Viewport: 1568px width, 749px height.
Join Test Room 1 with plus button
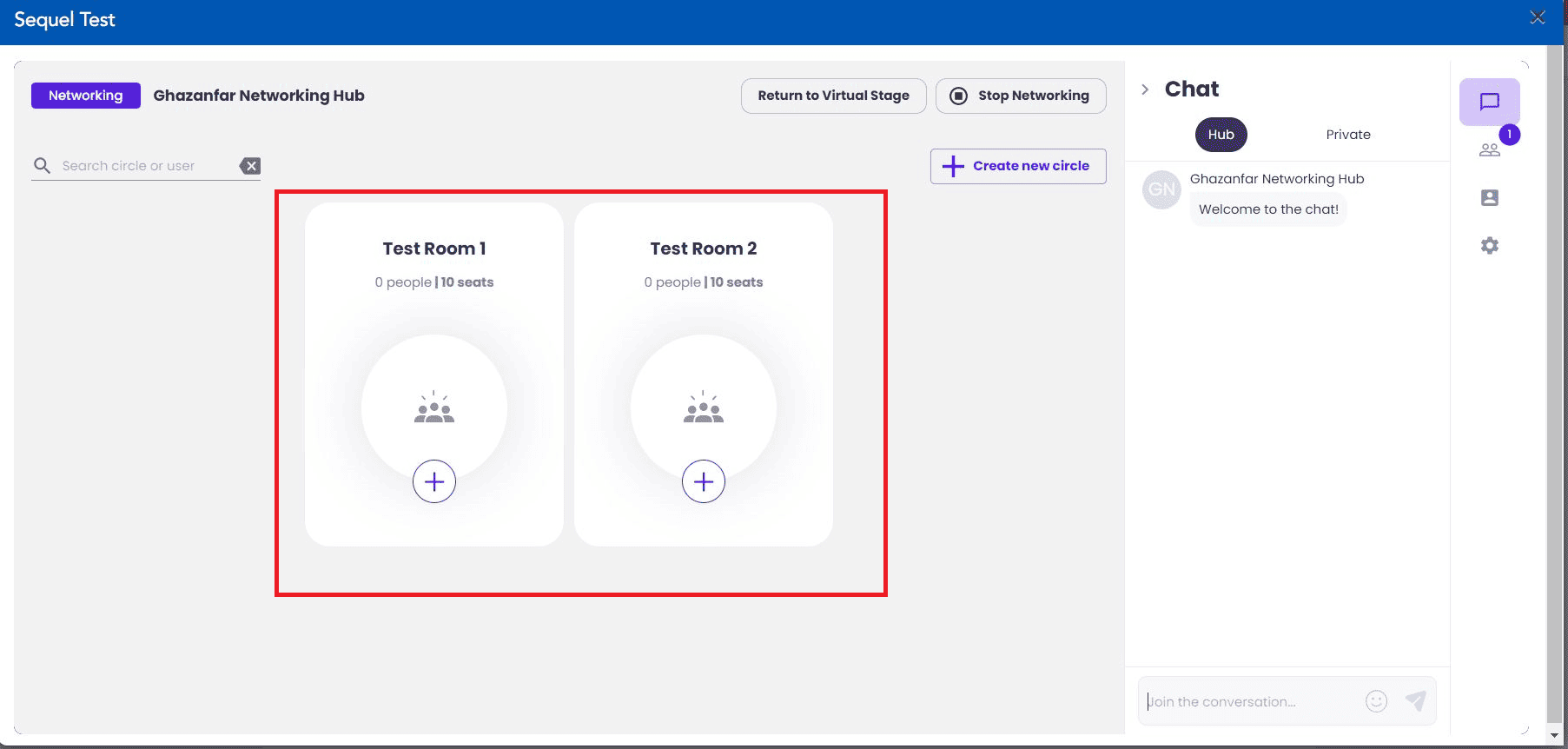click(x=434, y=481)
